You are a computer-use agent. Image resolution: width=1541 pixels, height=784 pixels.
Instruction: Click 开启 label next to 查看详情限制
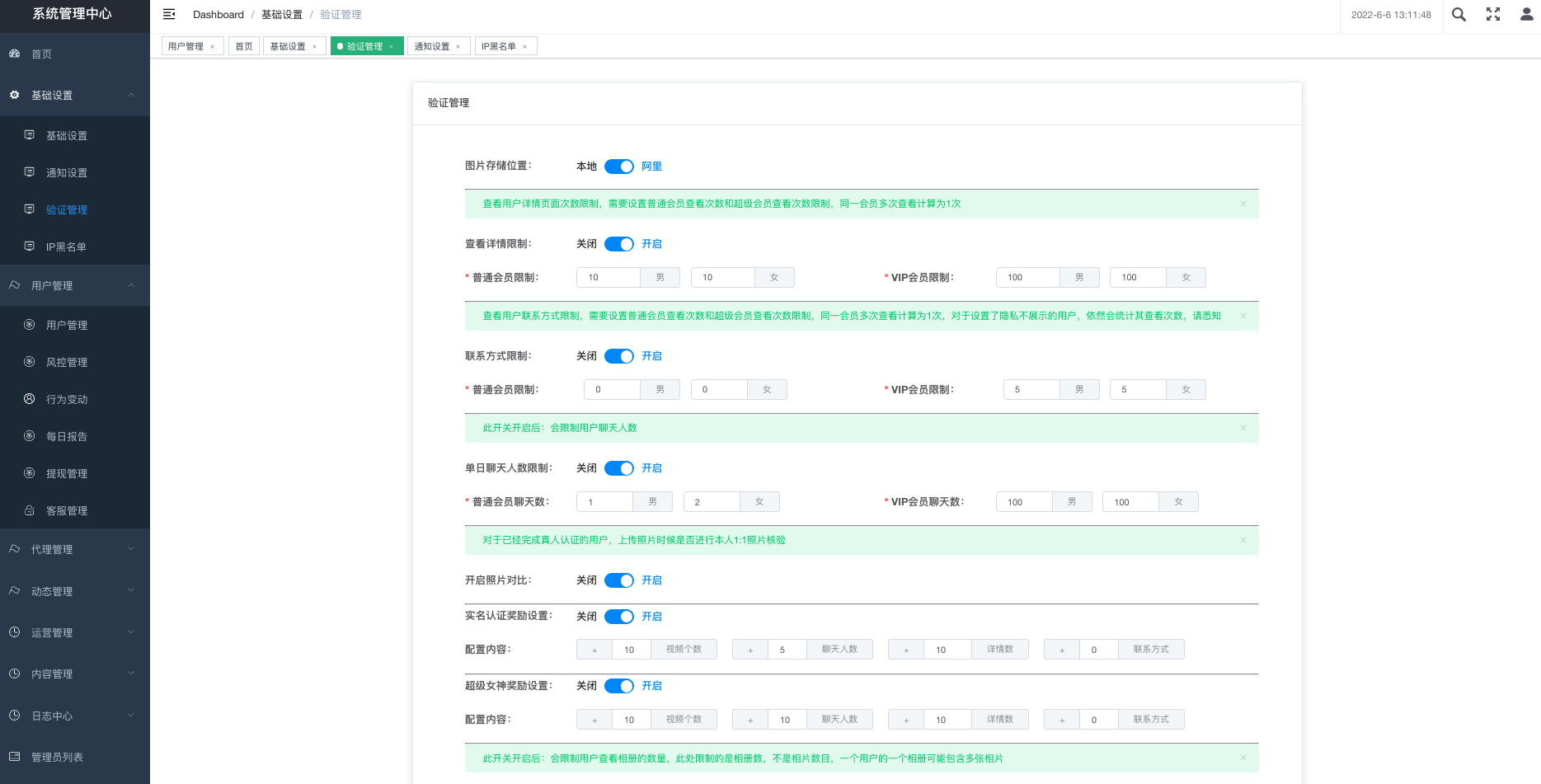point(652,244)
